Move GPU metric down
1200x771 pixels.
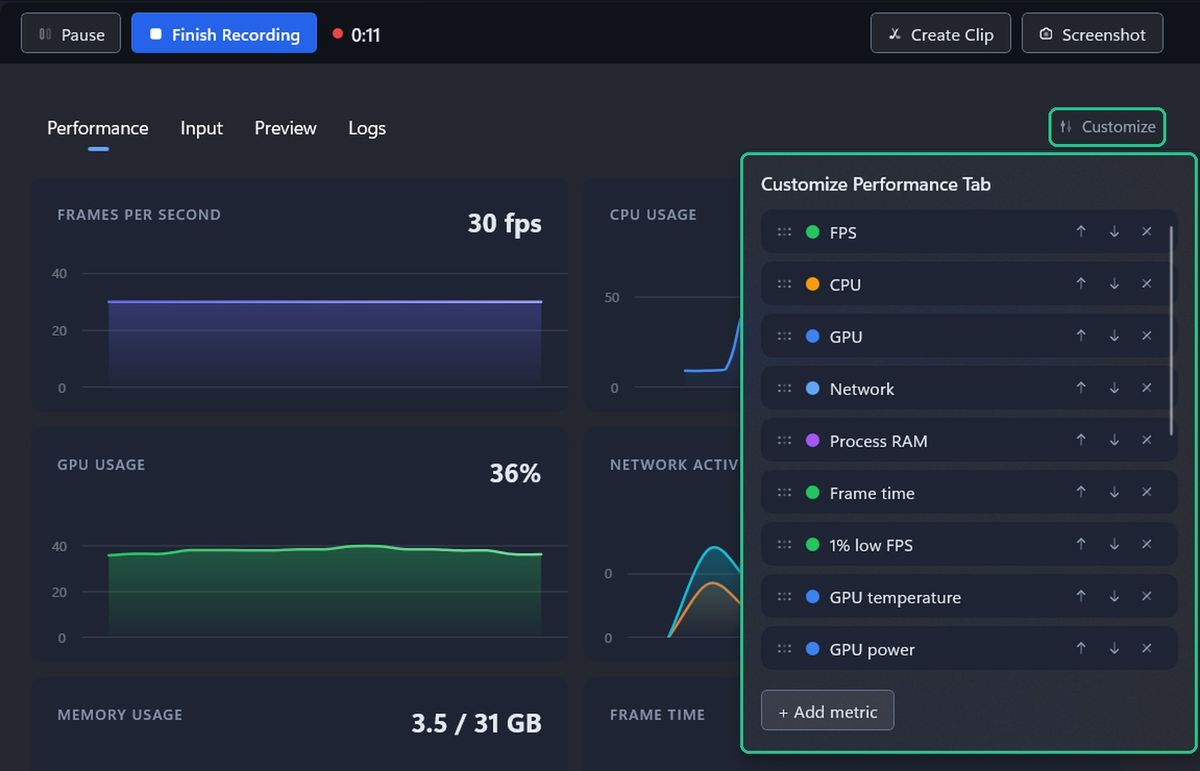pyautogui.click(x=1114, y=336)
